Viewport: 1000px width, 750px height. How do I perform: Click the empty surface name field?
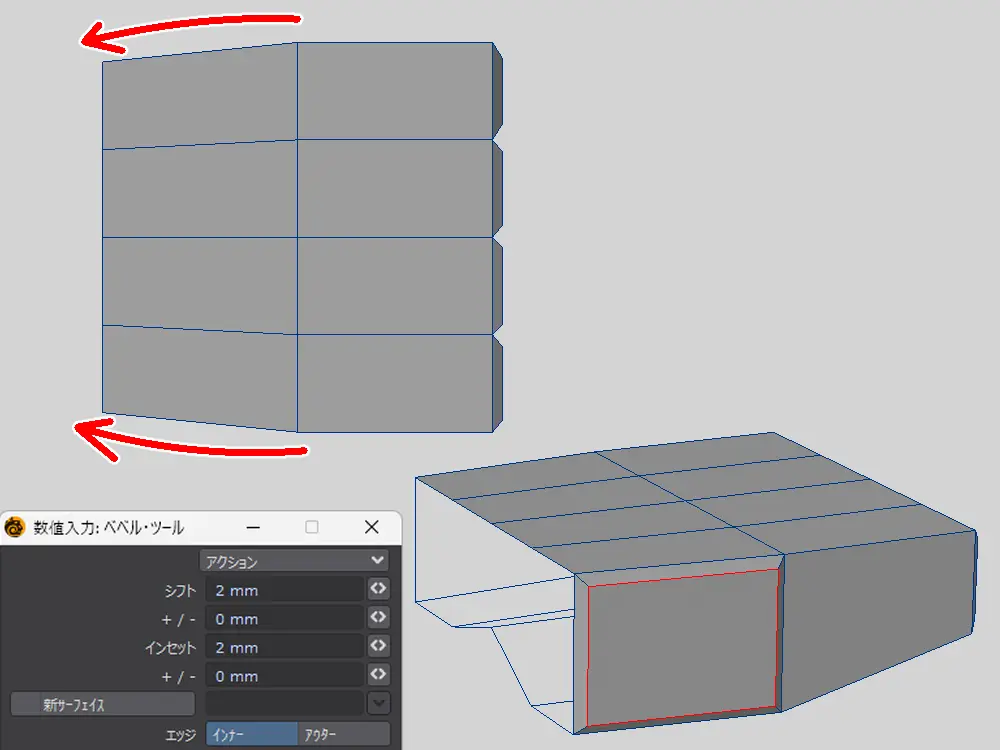(284, 704)
